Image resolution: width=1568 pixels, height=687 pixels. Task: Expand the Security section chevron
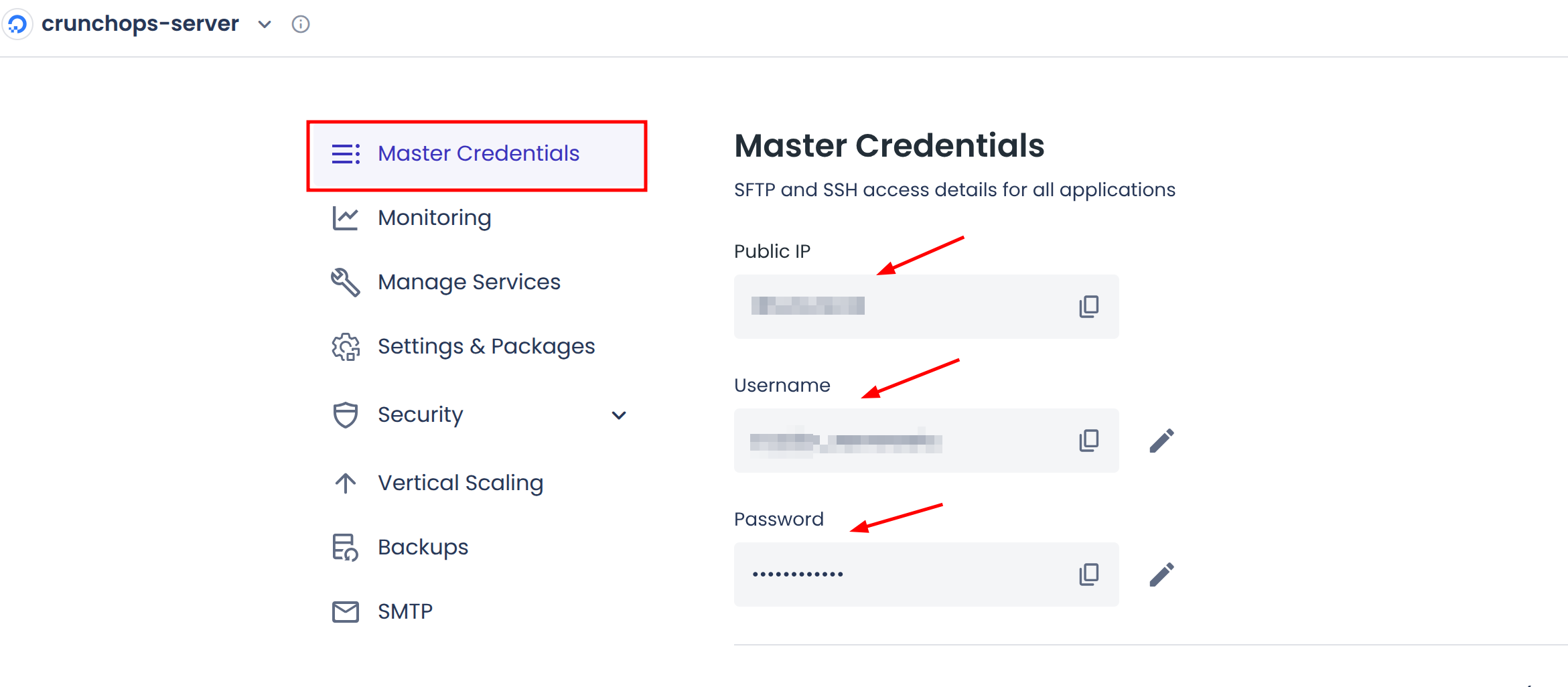620,415
